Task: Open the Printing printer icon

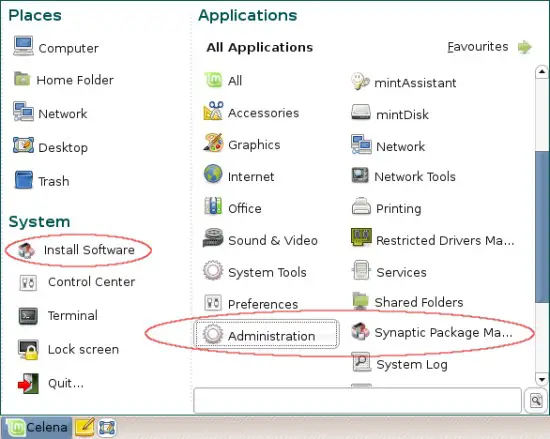Action: pos(361,206)
